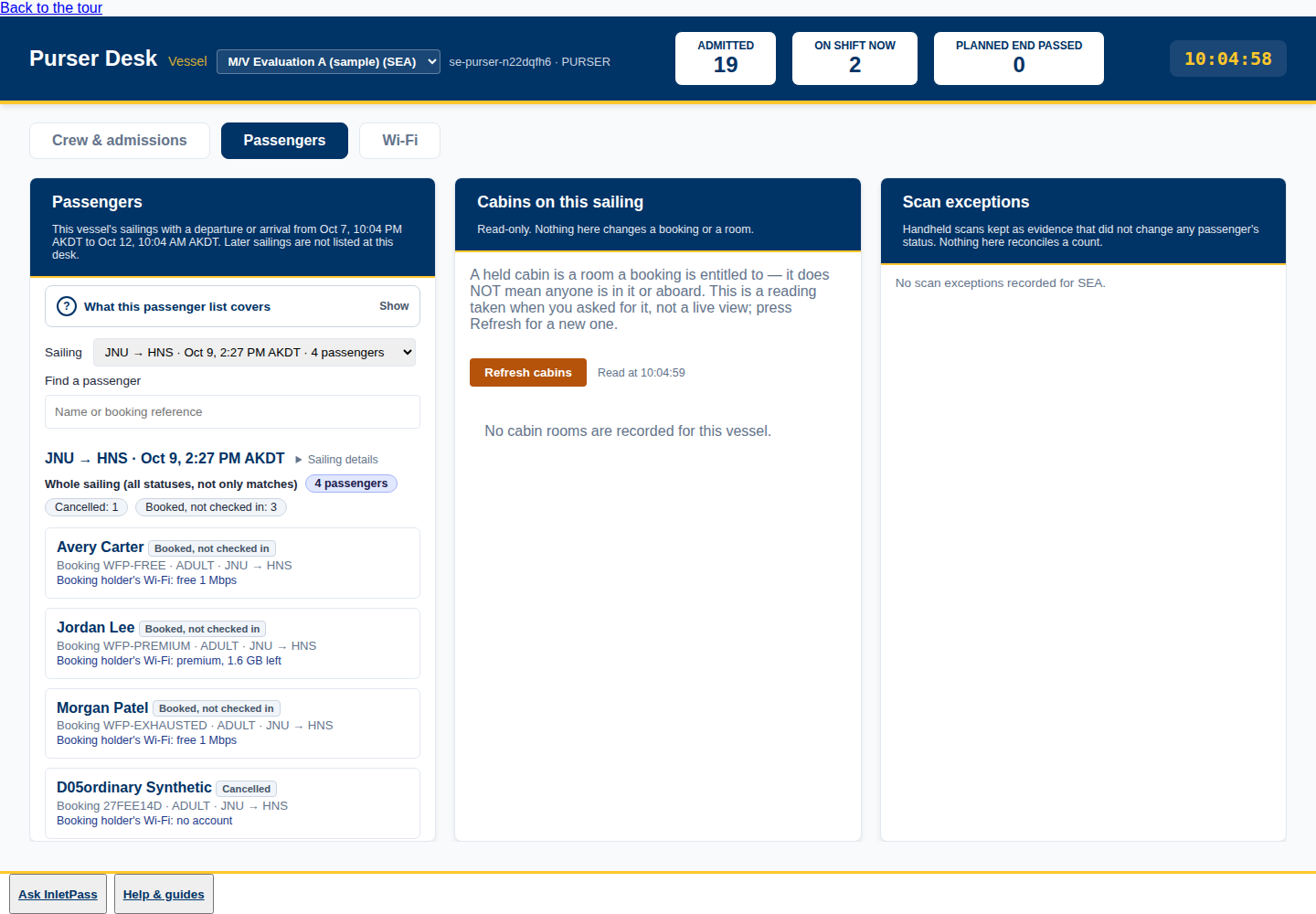The height and width of the screenshot is (914, 1316).
Task: Click the question mark help icon
Action: point(67,306)
